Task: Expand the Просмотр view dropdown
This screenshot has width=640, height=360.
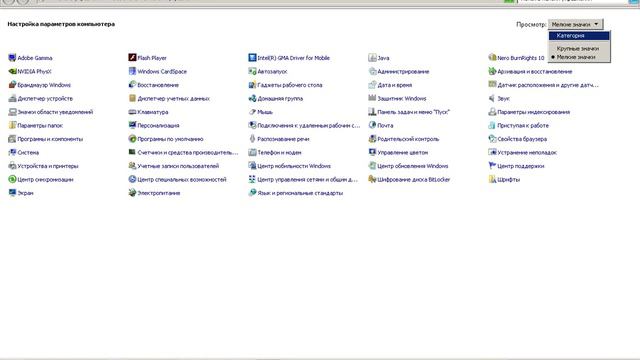Action: point(575,24)
